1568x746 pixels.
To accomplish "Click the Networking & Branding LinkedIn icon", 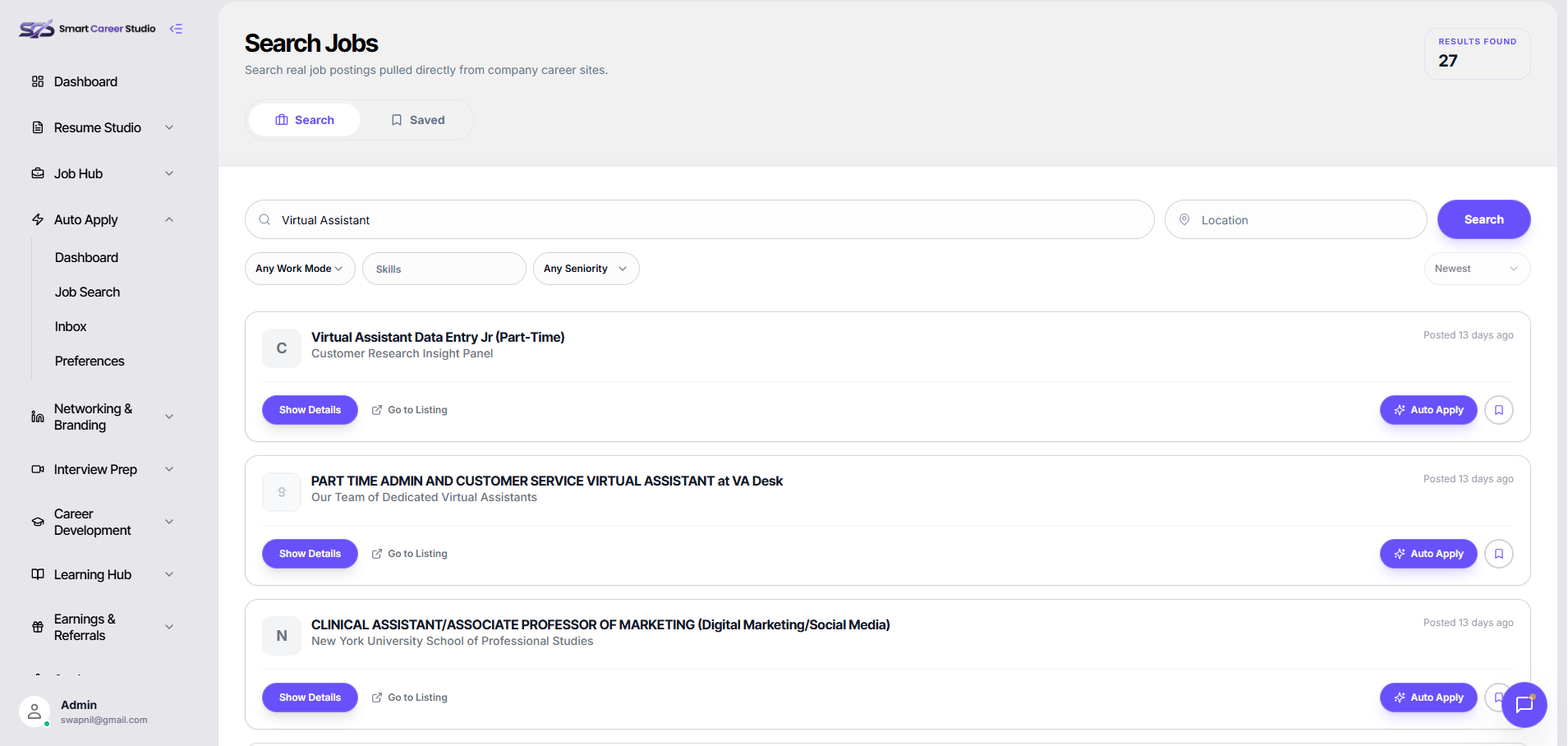I will [x=38, y=417].
